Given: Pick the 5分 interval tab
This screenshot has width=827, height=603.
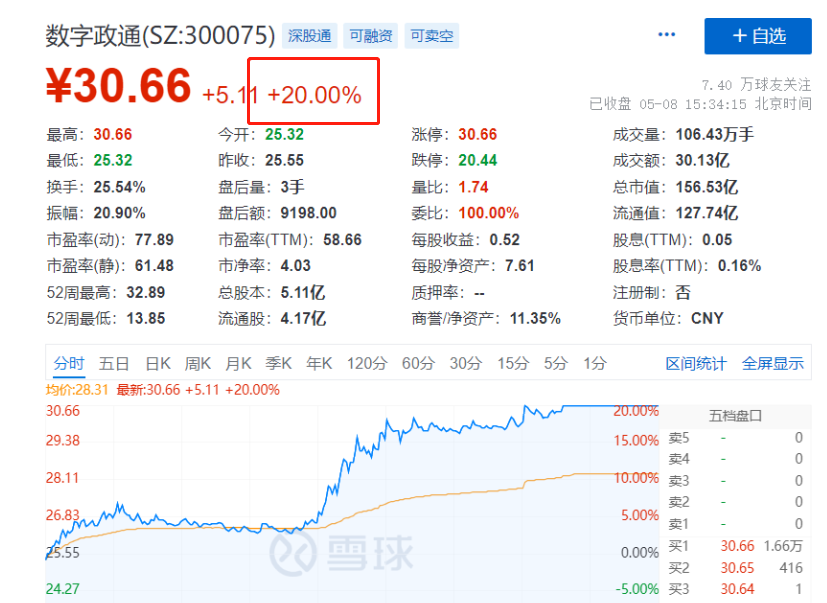Looking at the screenshot, I should click(x=556, y=363).
